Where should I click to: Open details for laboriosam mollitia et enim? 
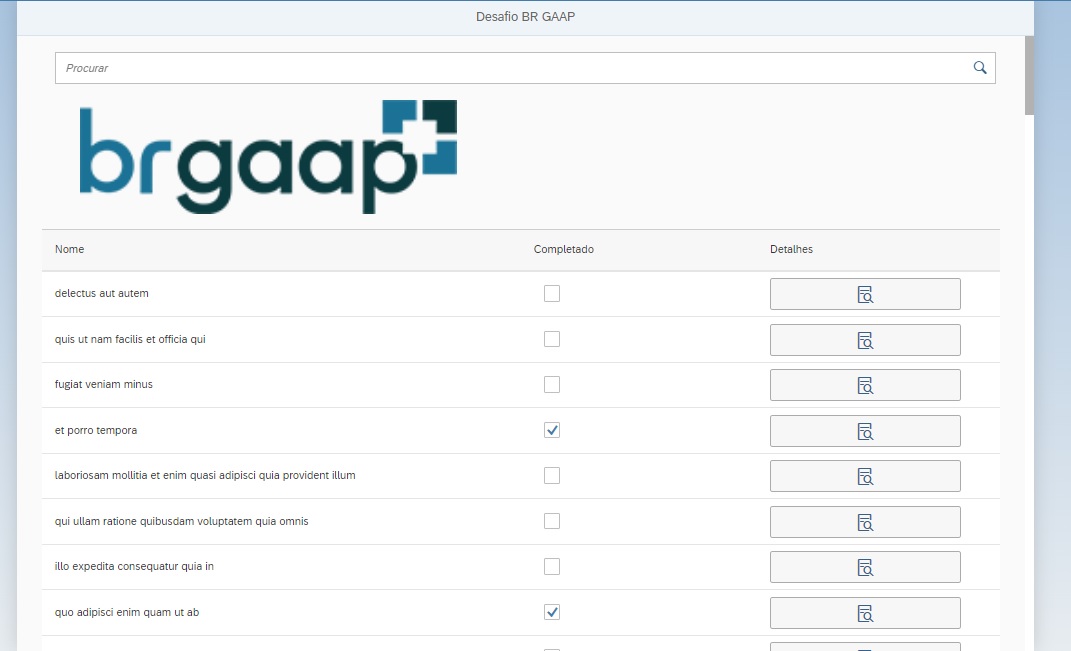[x=865, y=475]
